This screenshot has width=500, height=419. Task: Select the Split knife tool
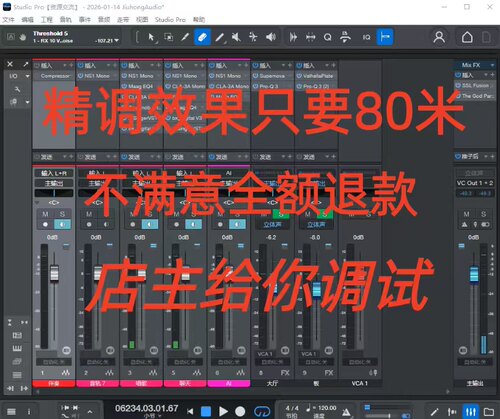pos(185,37)
